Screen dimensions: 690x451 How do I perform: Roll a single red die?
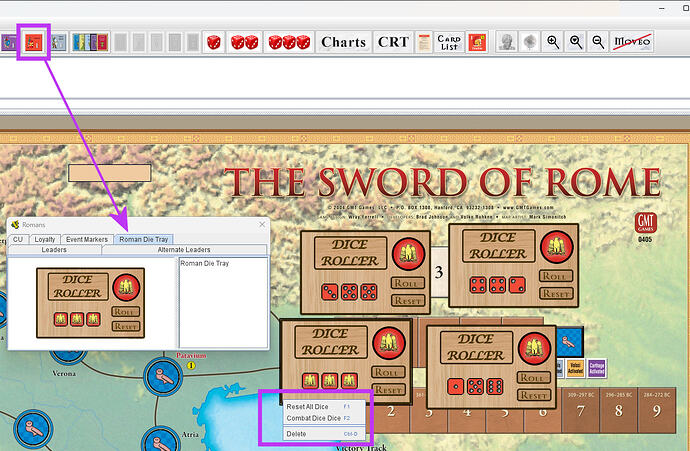[x=214, y=42]
